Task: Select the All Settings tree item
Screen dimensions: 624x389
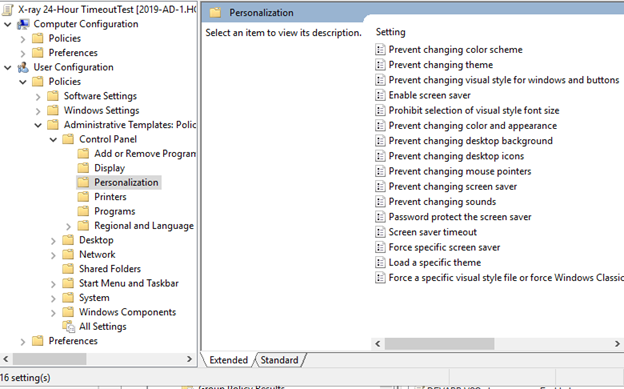Action: [103, 326]
